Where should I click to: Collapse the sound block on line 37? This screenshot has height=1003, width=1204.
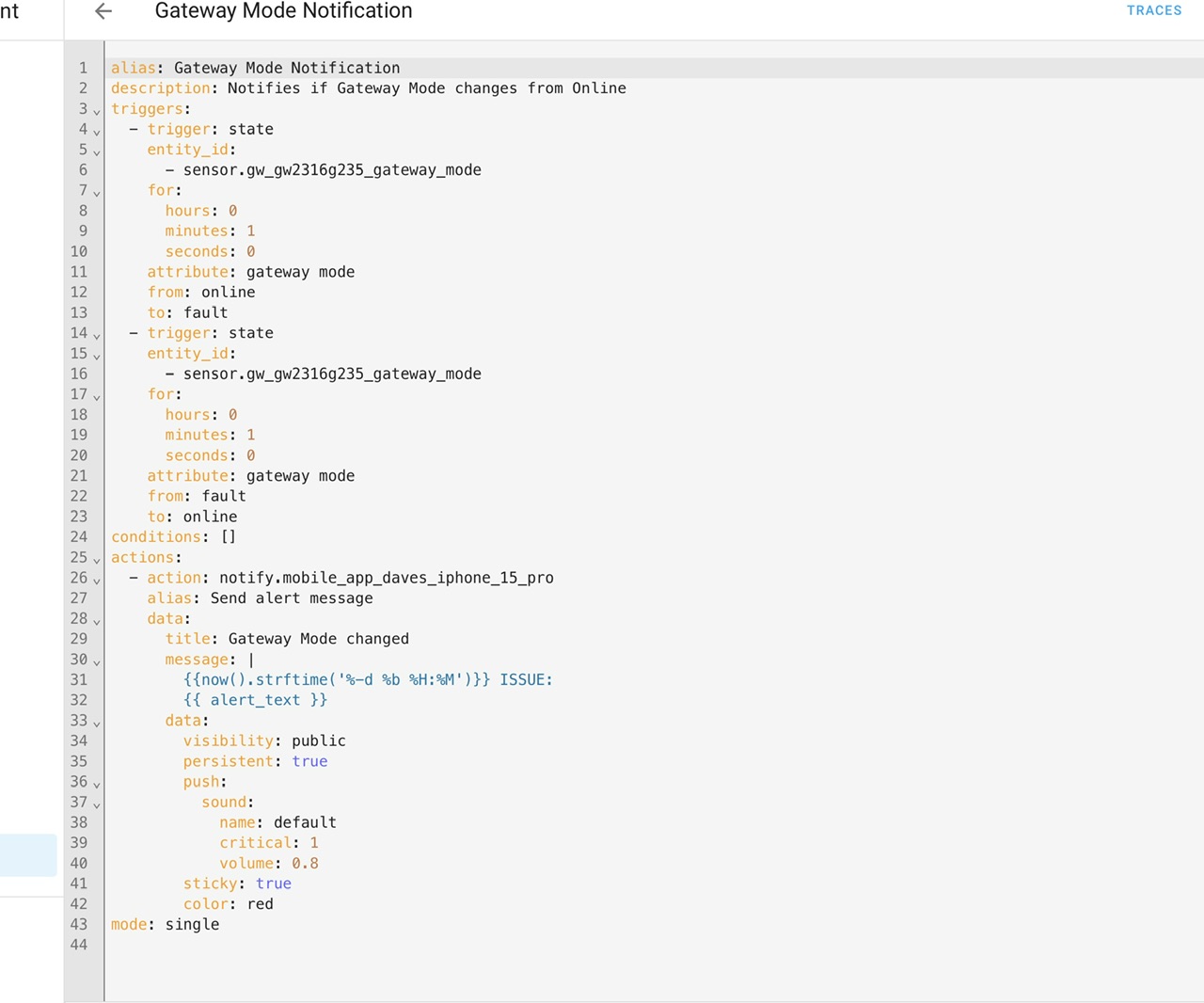(96, 804)
